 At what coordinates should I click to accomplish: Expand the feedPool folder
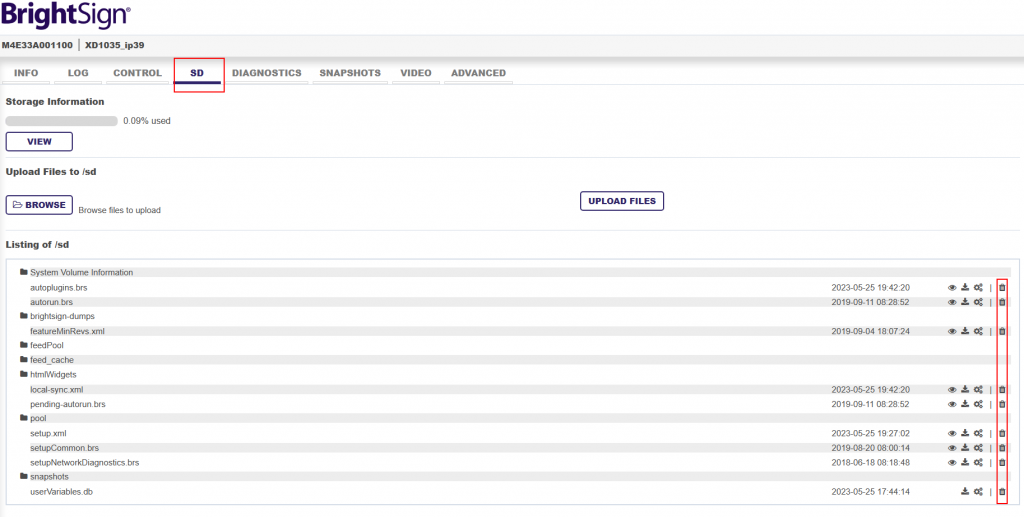click(42, 345)
